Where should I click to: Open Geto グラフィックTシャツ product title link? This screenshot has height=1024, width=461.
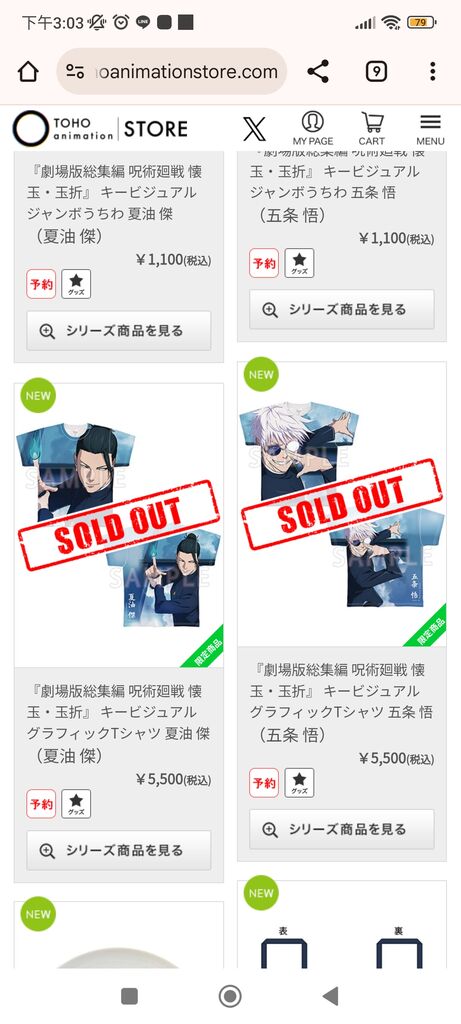click(x=118, y=723)
